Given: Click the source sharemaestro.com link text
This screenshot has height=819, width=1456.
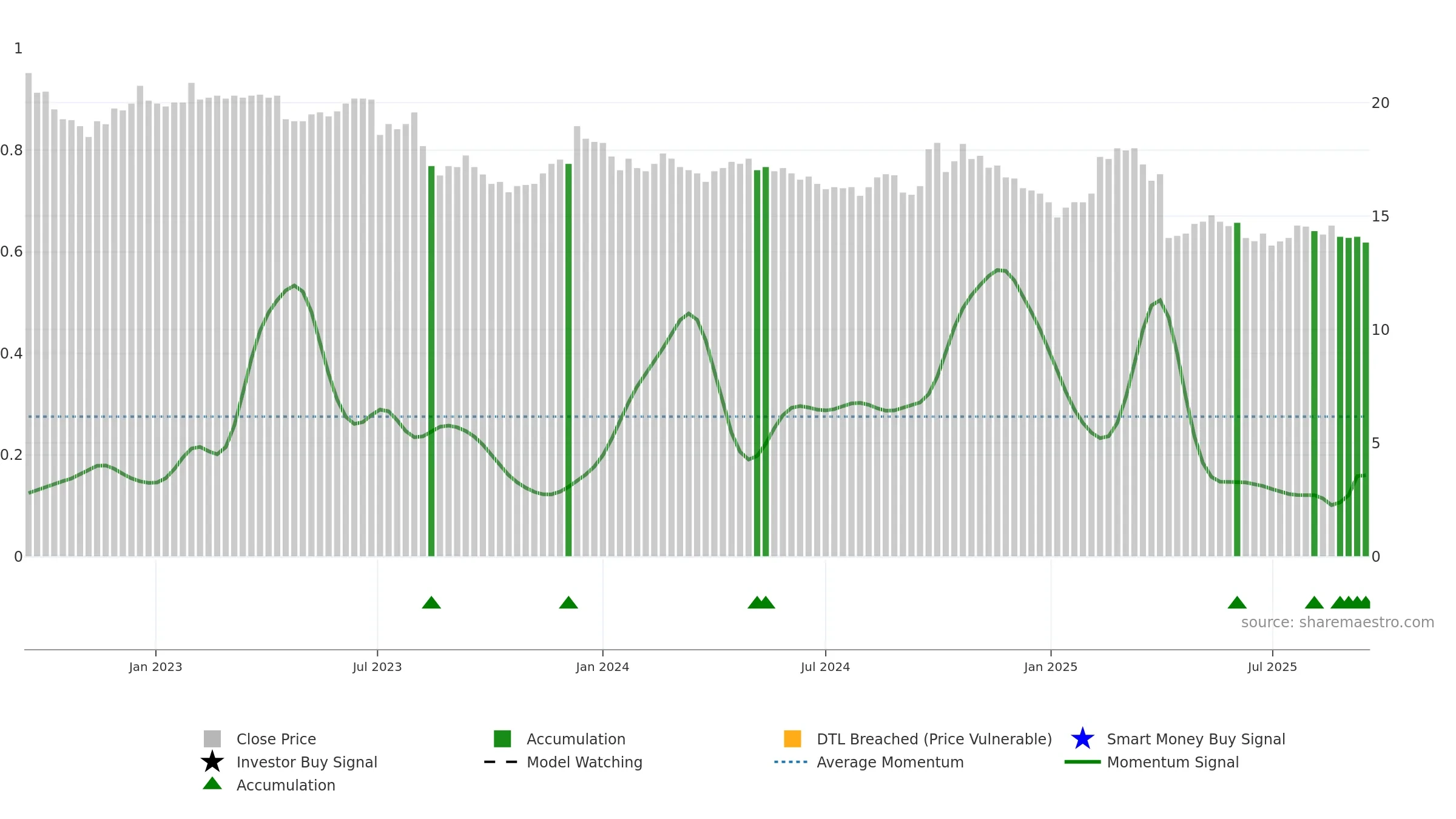Looking at the screenshot, I should coord(1338,622).
